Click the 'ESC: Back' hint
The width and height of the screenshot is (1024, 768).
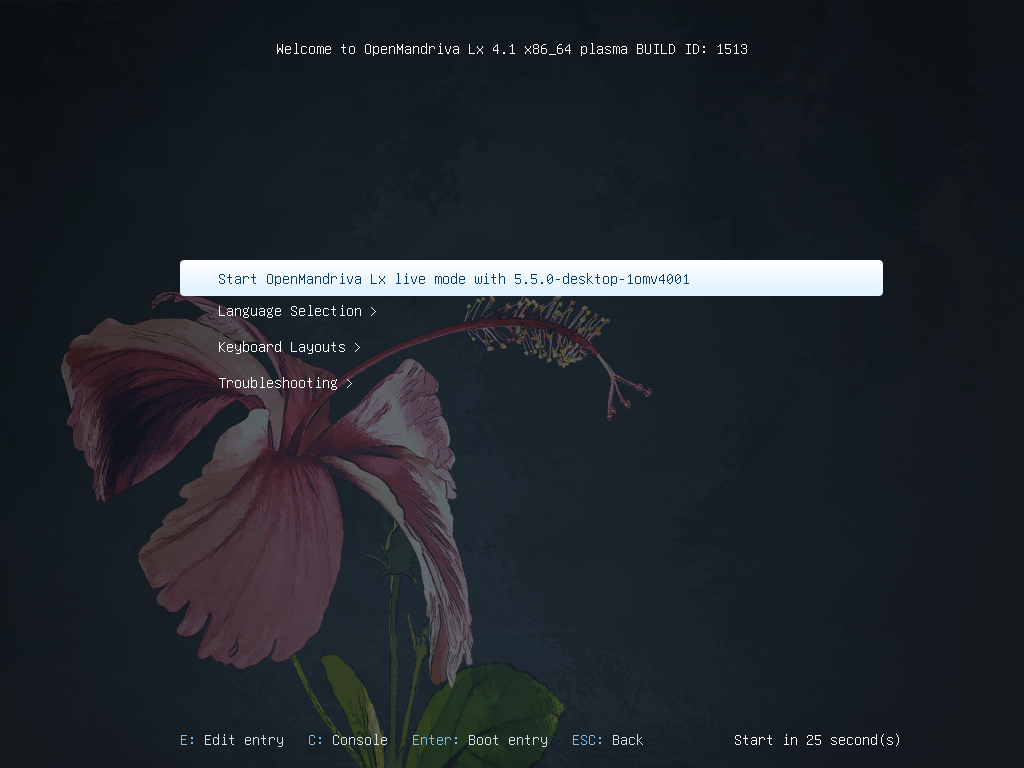(x=607, y=740)
